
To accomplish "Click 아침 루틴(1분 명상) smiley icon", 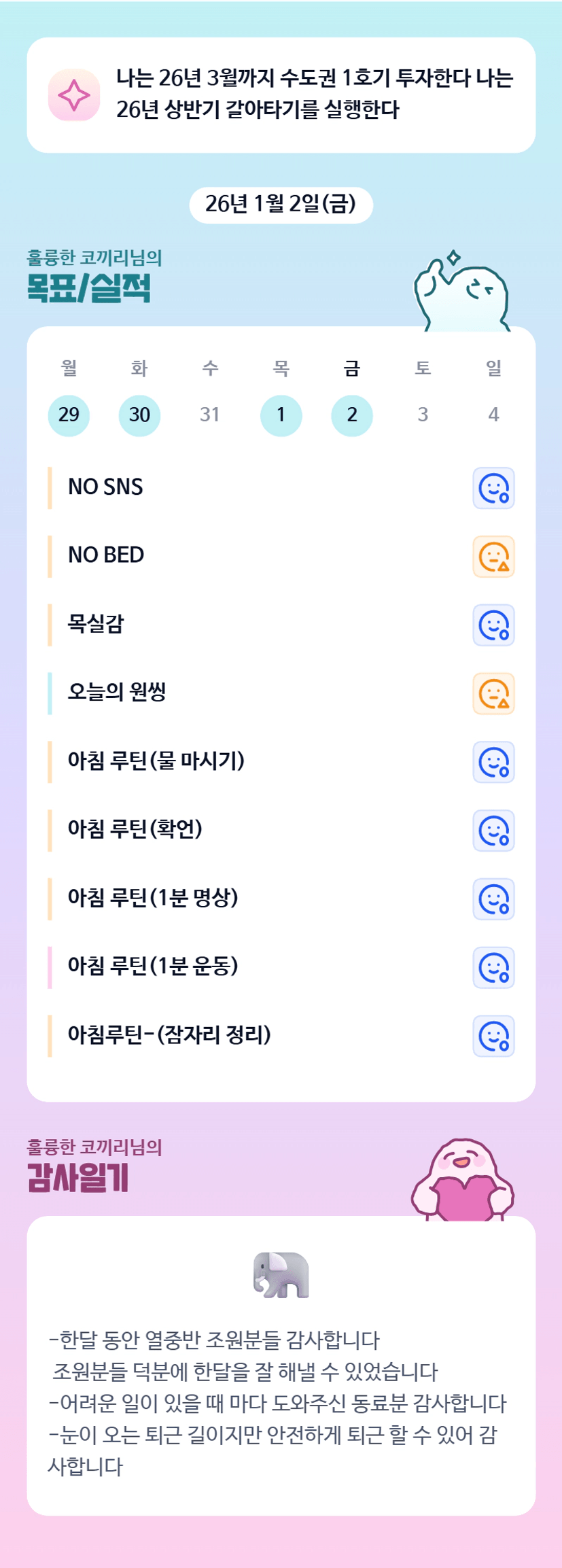I will [x=493, y=899].
